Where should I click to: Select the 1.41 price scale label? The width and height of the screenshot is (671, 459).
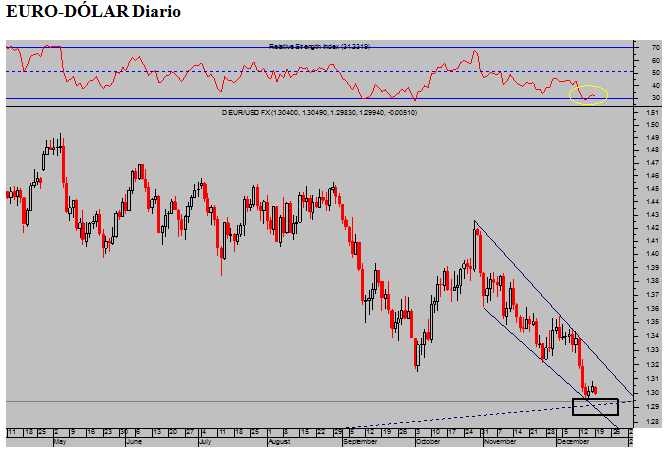(x=652, y=240)
